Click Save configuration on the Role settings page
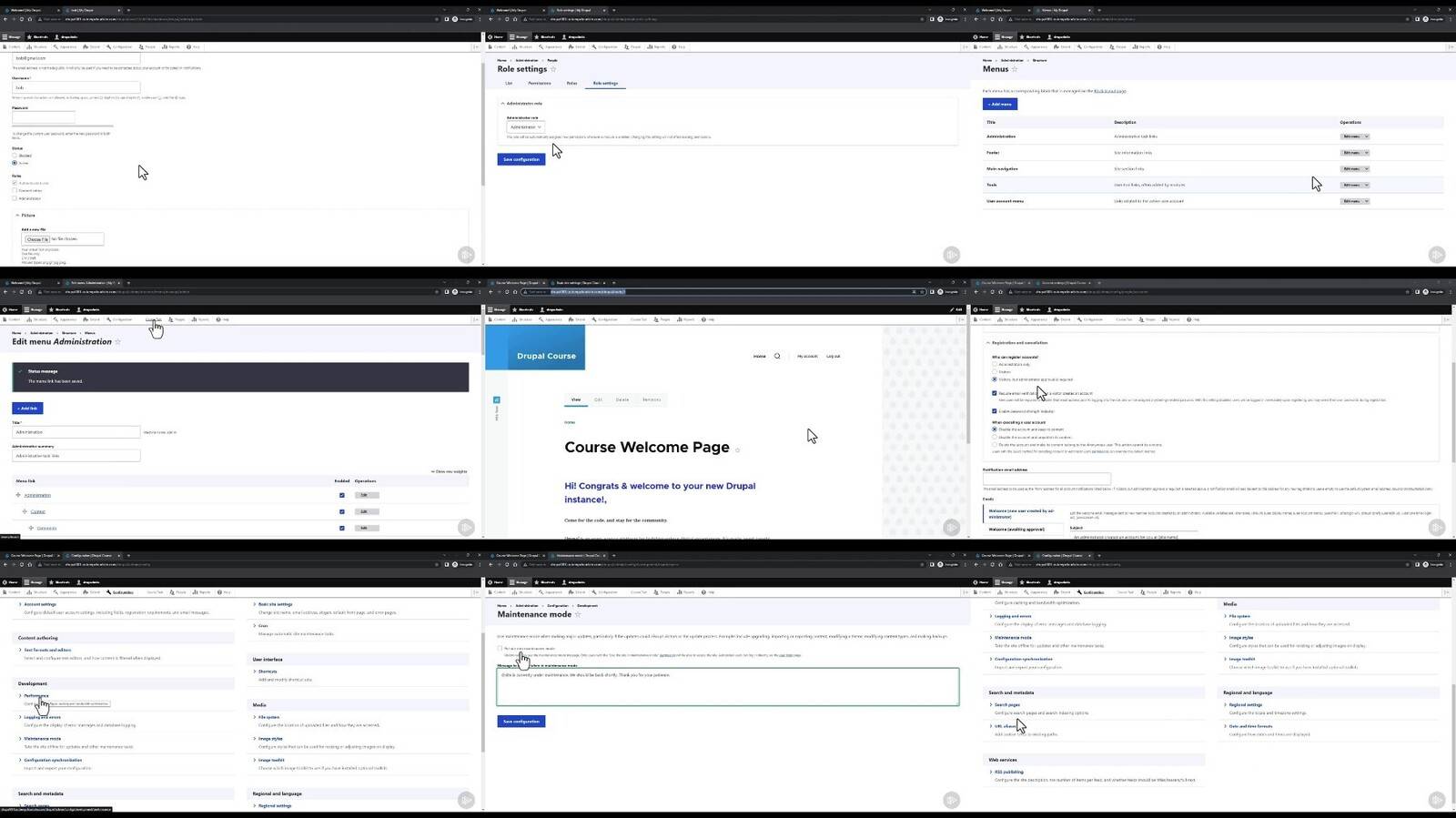1456x818 pixels. tap(521, 159)
